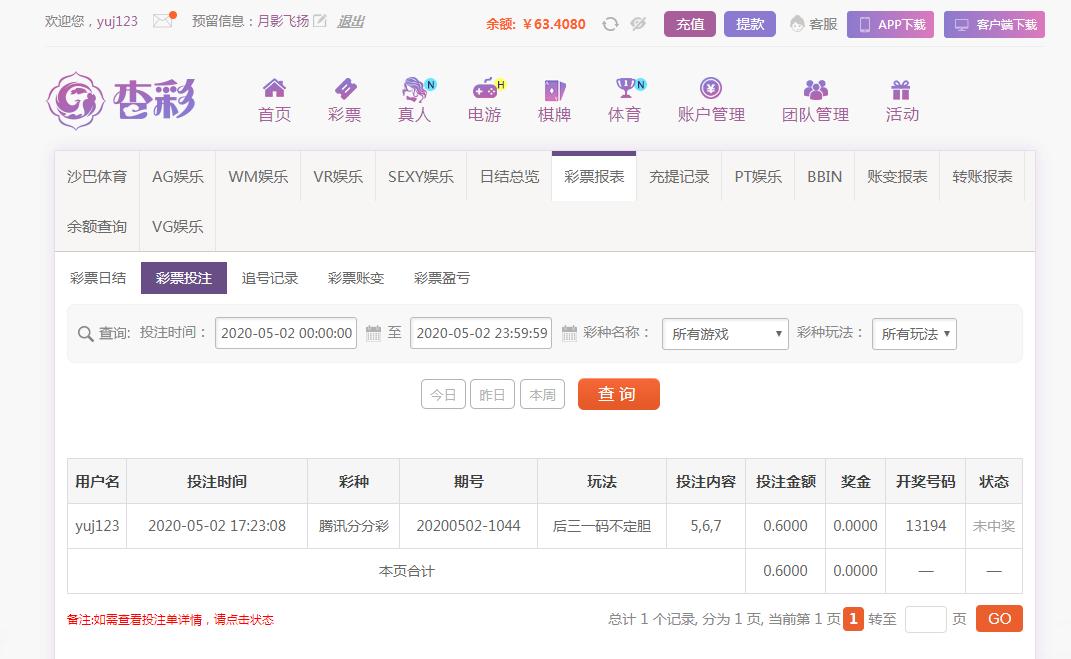
Task: Click the end time input field
Action: (482, 333)
